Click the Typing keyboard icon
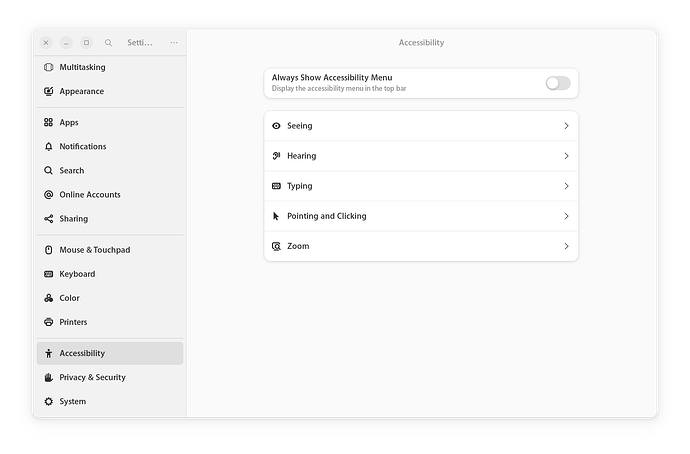Image resolution: width=690 pixels, height=454 pixels. click(277, 186)
